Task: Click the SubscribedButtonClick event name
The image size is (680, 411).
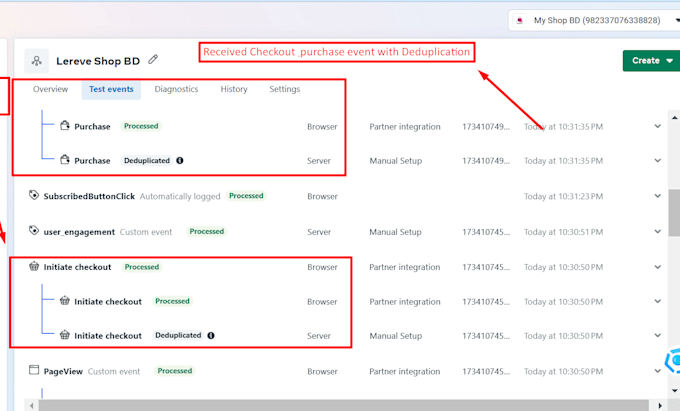Action: [89, 196]
